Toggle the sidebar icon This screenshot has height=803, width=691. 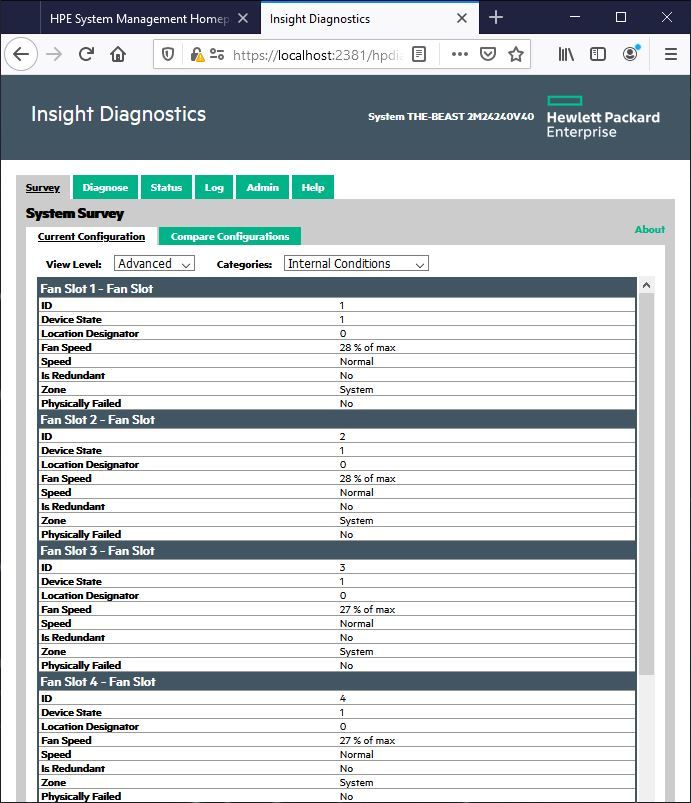point(598,54)
